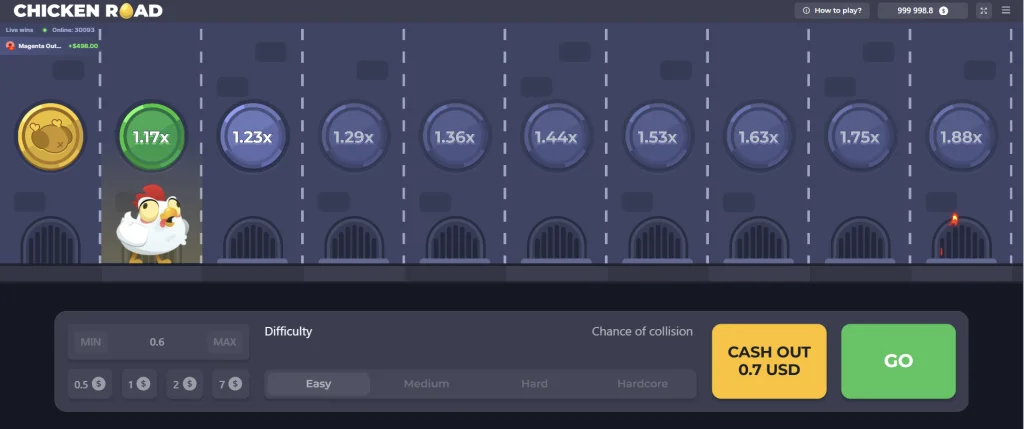Click the white chicken character
Screen dimensions: 1024x429
coord(152,224)
